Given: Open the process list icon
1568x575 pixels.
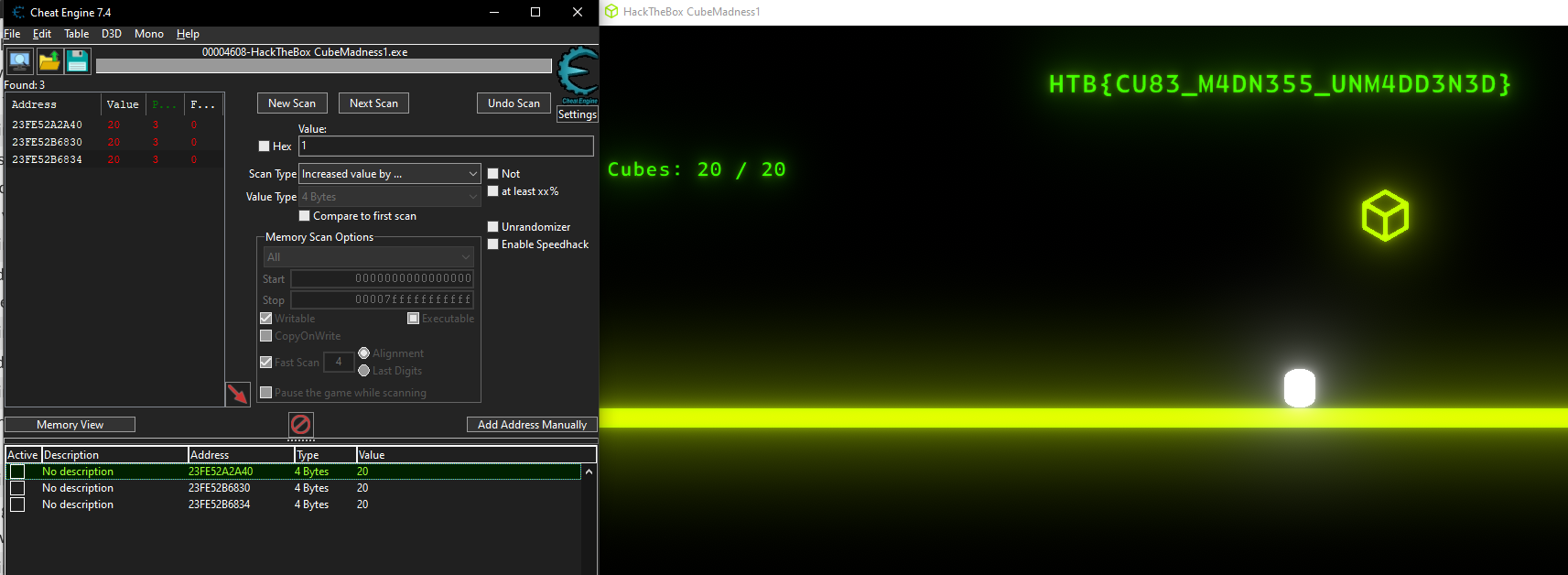Looking at the screenshot, I should pyautogui.click(x=19, y=61).
